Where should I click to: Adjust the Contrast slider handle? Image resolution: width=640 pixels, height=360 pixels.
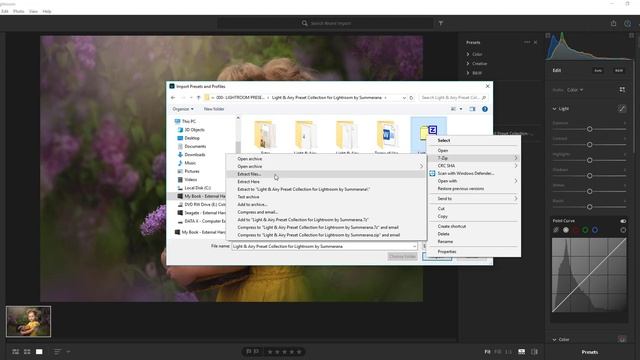(589, 144)
